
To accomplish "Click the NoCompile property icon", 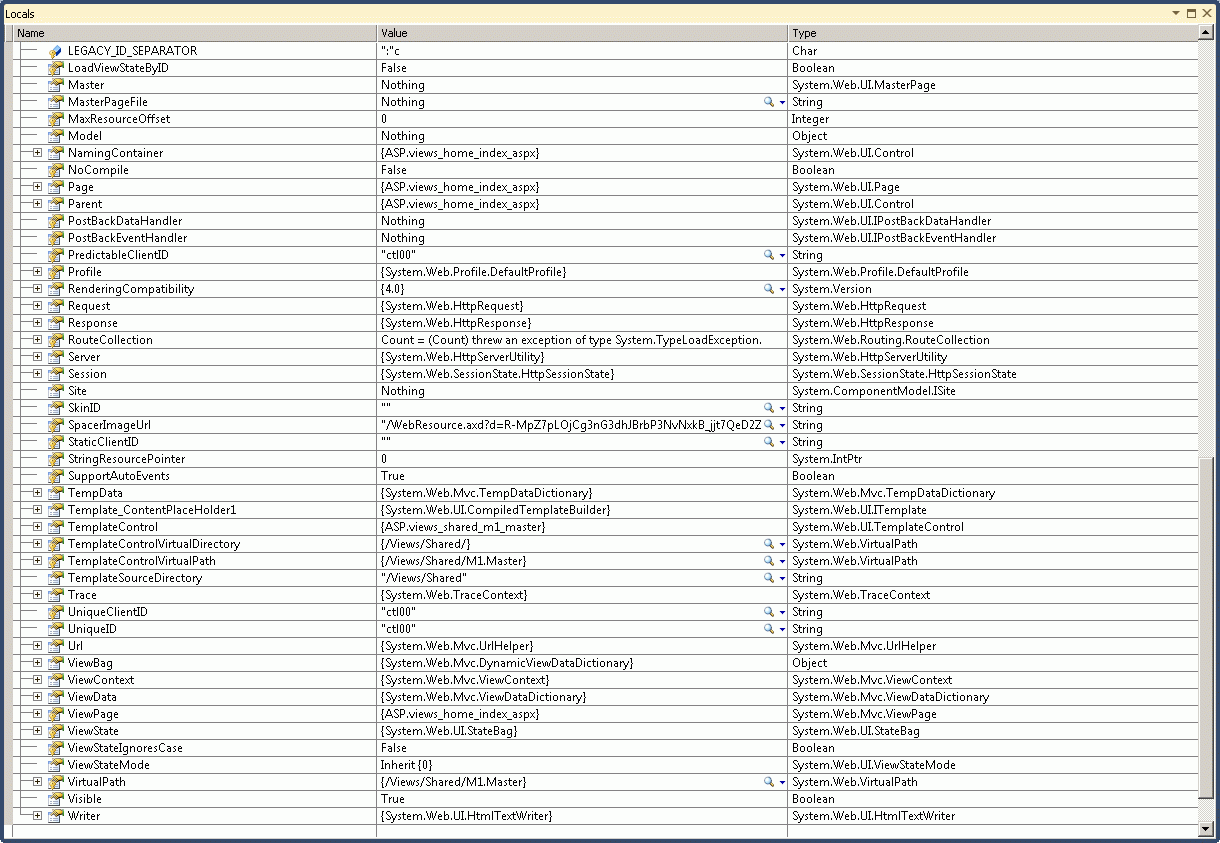I will coord(56,170).
